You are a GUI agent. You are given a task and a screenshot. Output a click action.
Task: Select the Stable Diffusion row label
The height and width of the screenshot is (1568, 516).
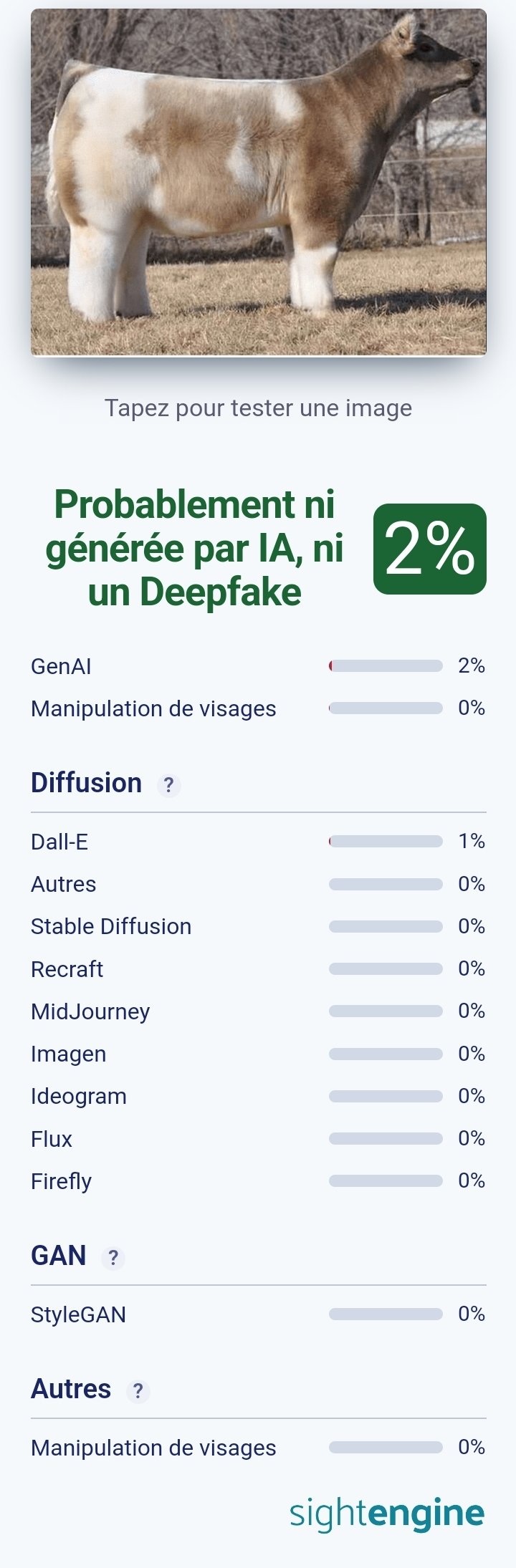click(x=111, y=926)
